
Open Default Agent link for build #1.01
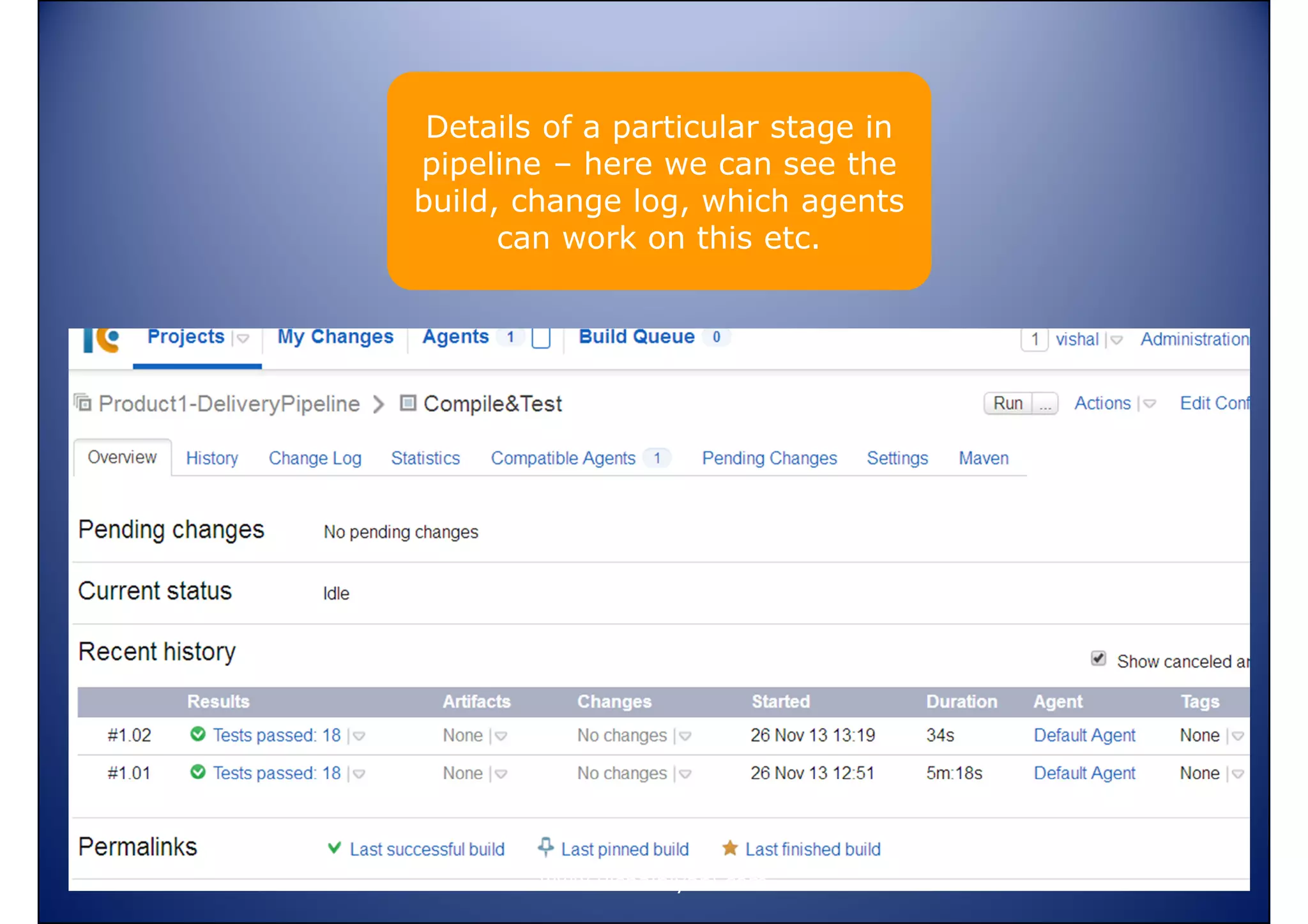coord(1084,773)
